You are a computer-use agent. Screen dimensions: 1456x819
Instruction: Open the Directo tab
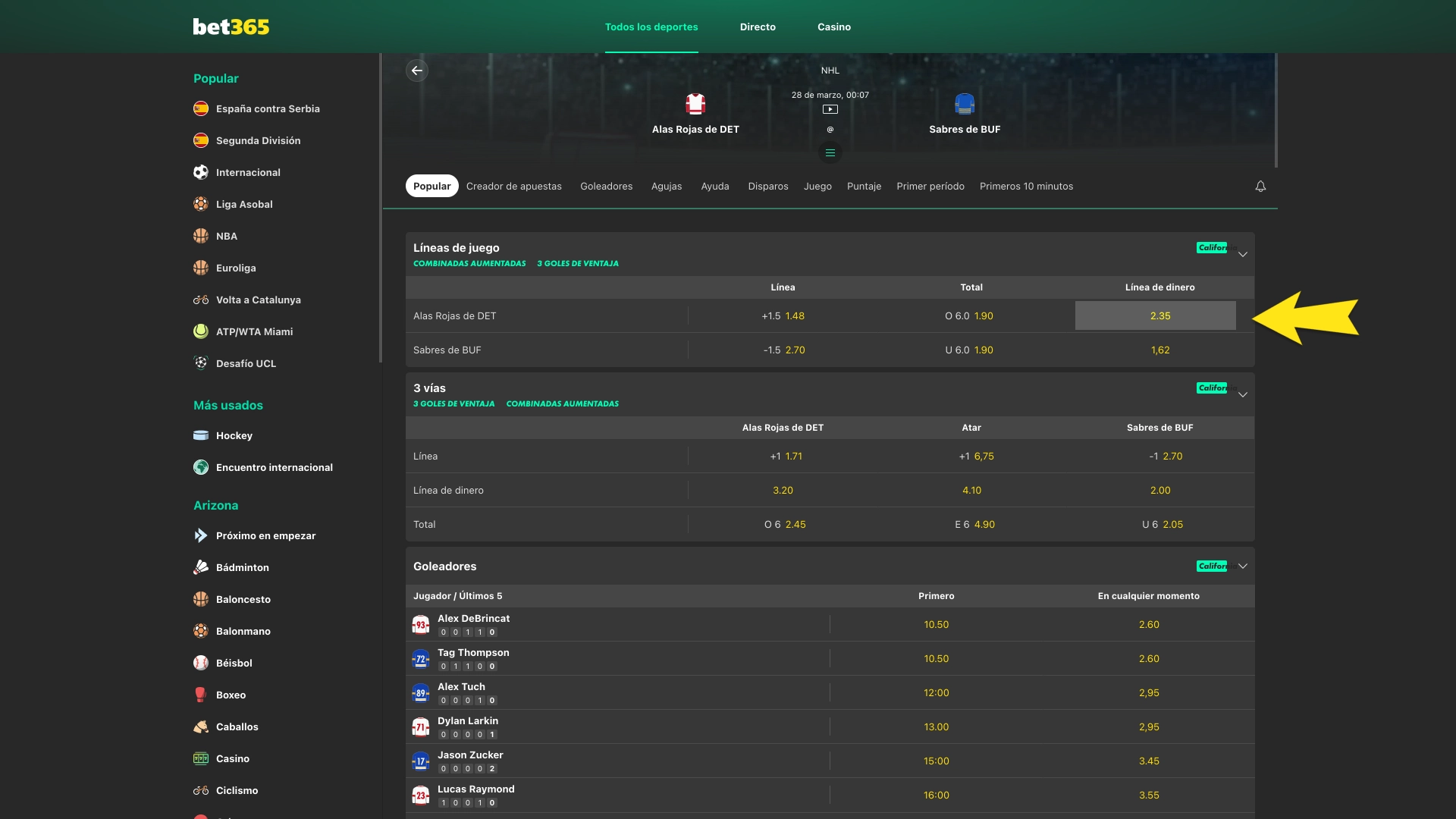[x=758, y=27]
